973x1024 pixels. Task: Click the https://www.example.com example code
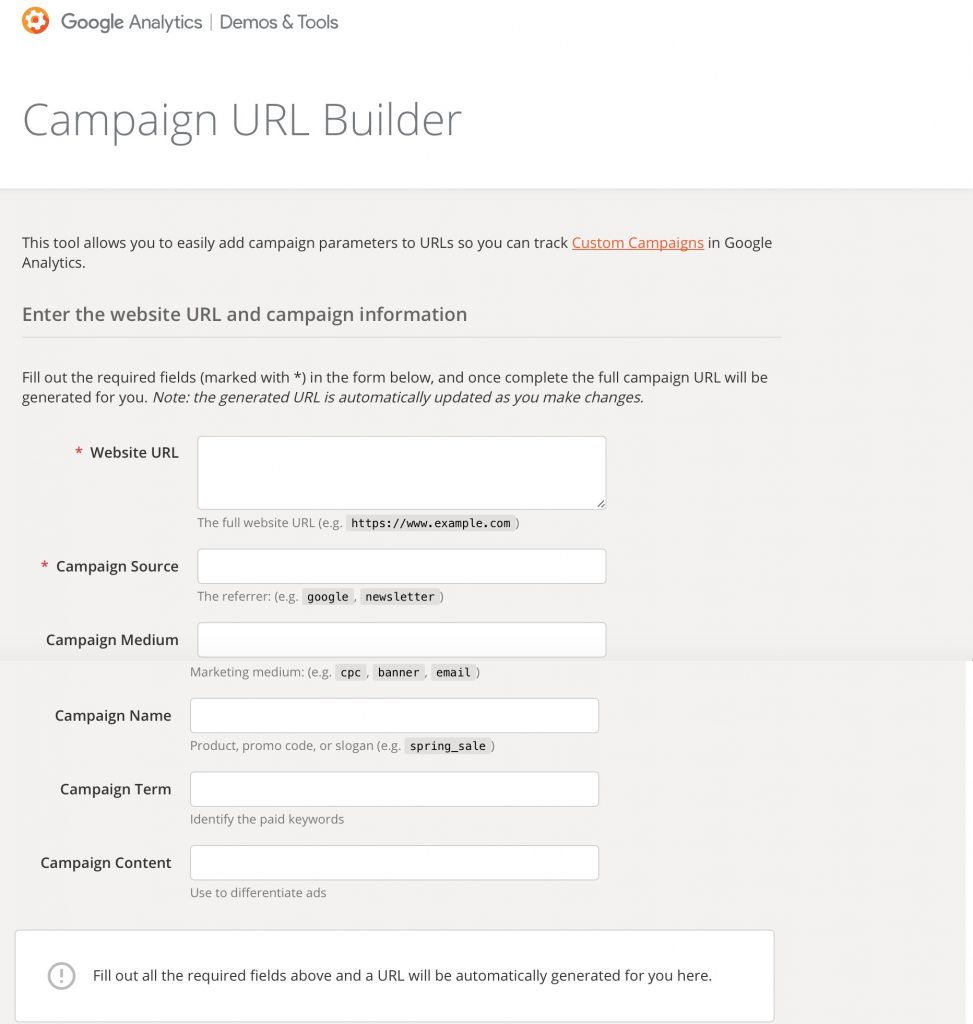click(x=431, y=523)
